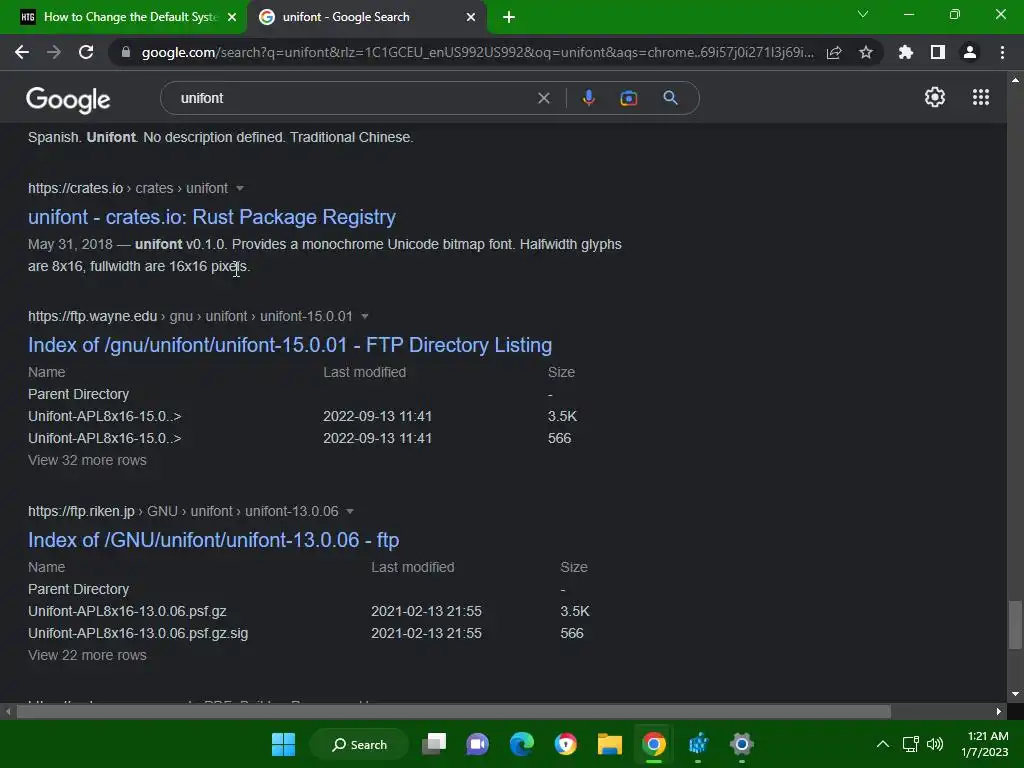Screen dimensions: 1024x768
Task: Click Unifont-APL8x16-13.0.06.psf.gz.sig file name
Action: pos(138,633)
